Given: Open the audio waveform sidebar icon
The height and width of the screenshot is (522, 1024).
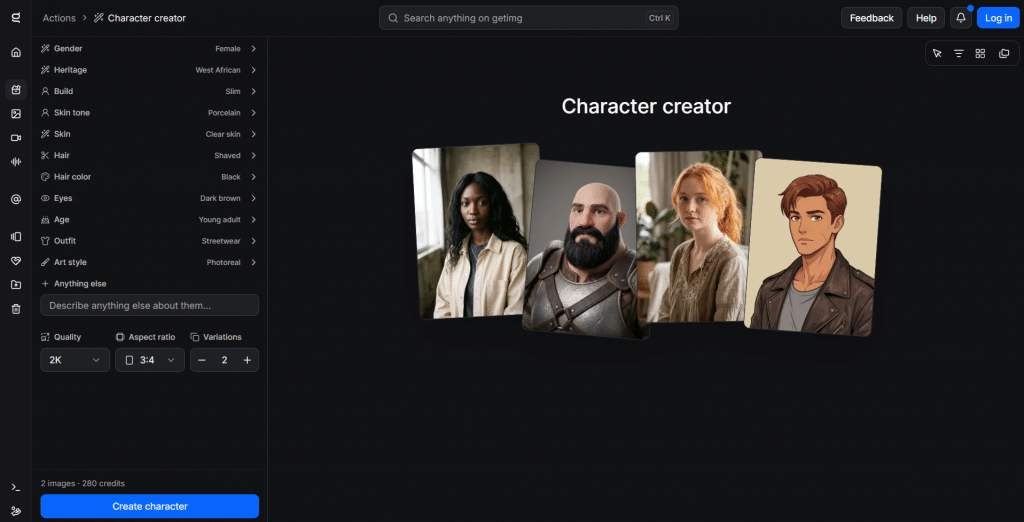Looking at the screenshot, I should coord(16,162).
